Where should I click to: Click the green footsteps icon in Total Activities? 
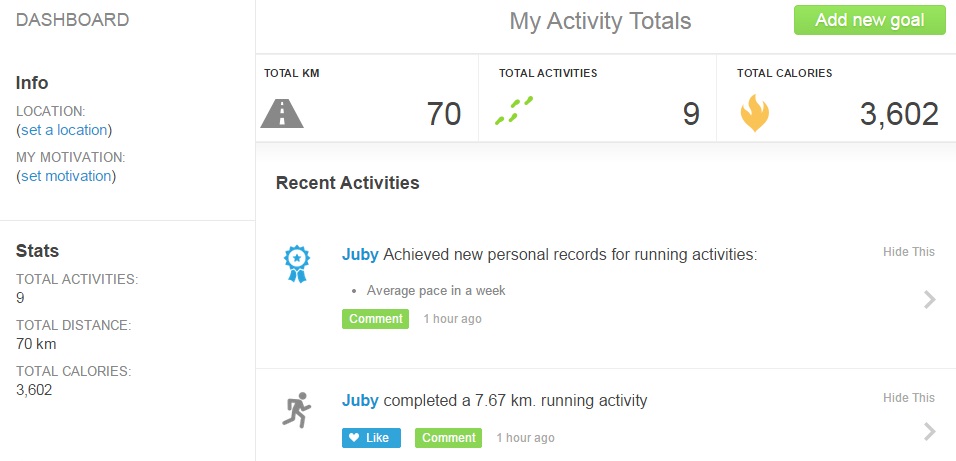[x=514, y=110]
